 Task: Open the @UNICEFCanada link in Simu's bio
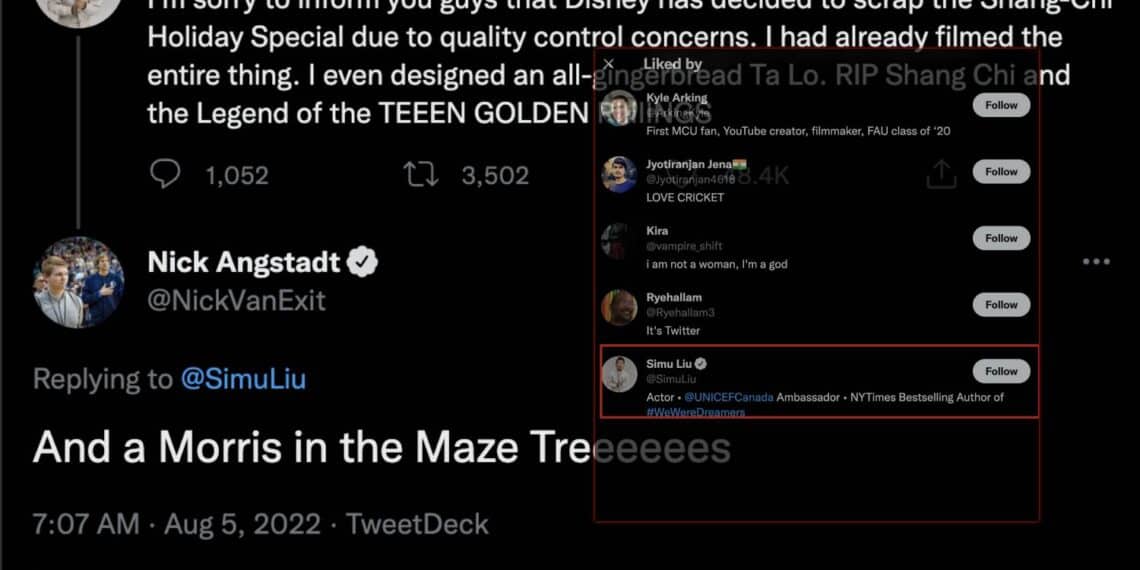coord(729,397)
